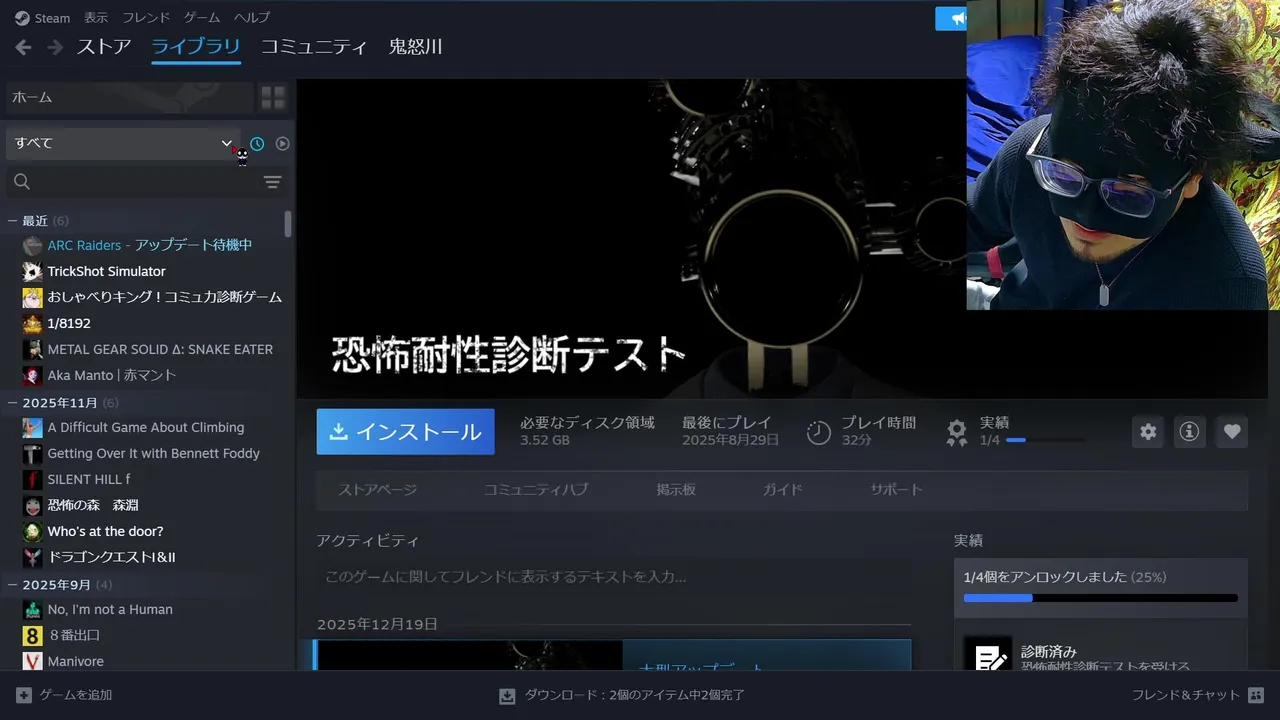Click the Manivore game icon
The image size is (1280, 720).
coord(32,661)
